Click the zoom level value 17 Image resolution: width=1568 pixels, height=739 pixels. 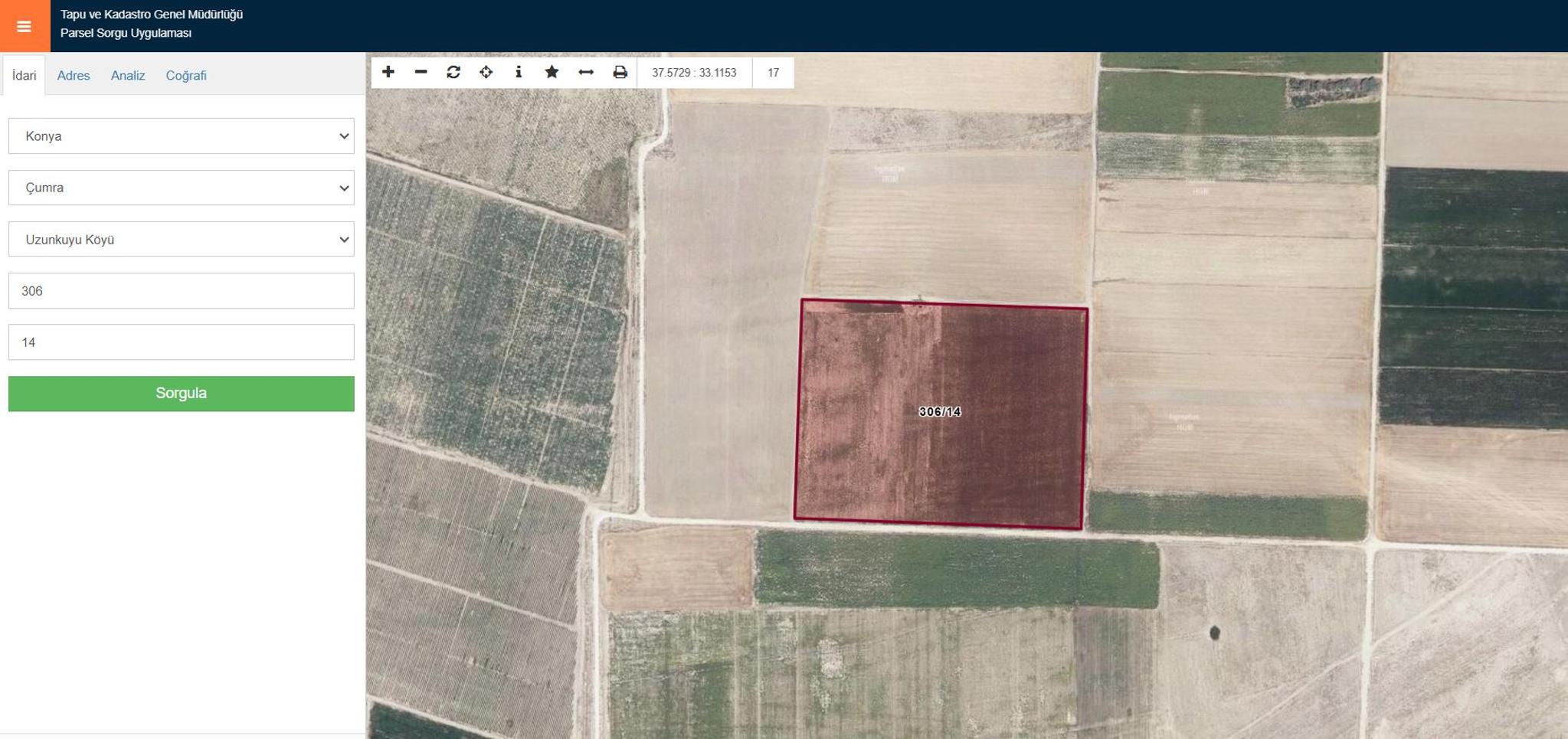[x=773, y=73]
